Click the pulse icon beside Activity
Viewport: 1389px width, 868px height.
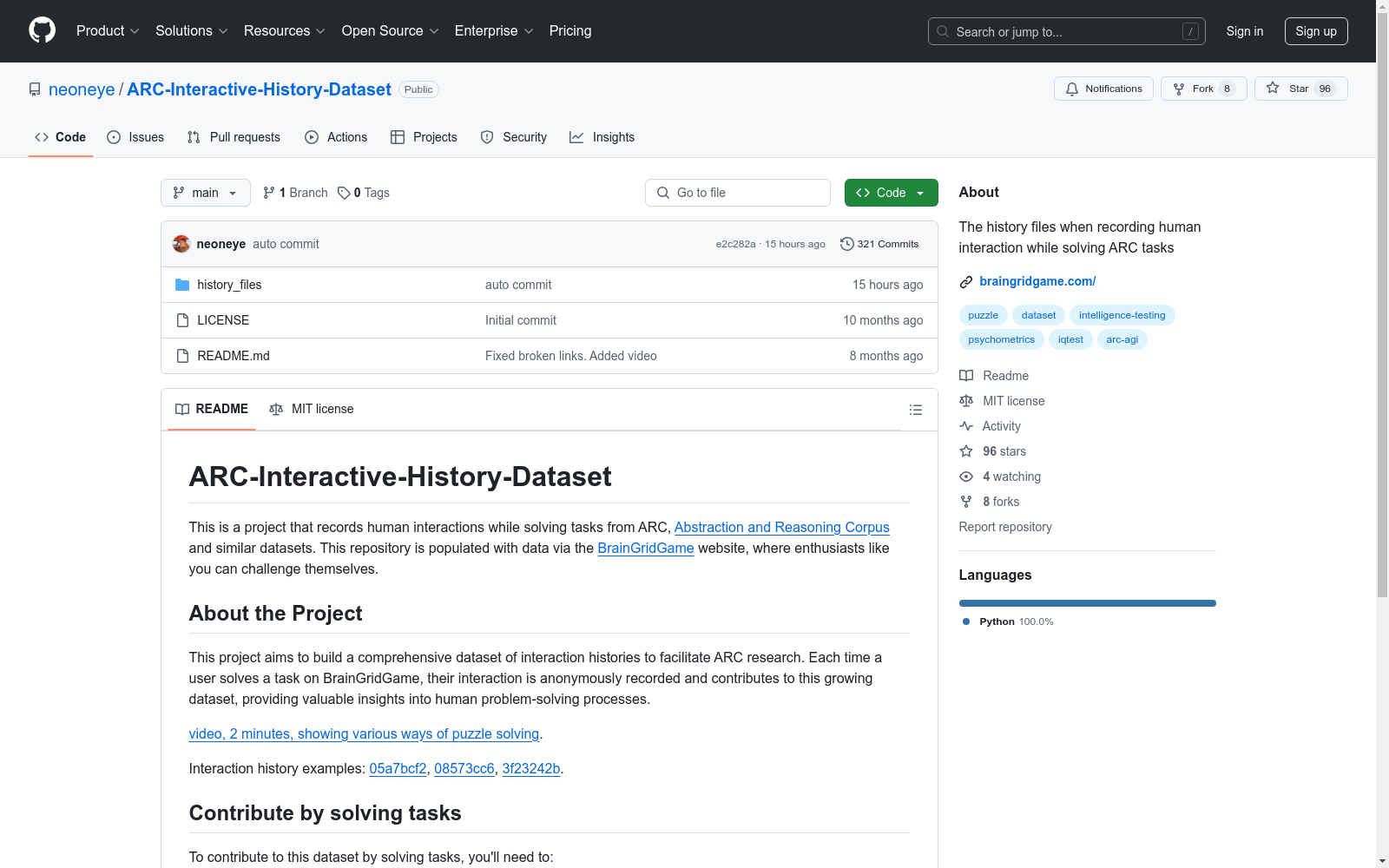(x=966, y=426)
